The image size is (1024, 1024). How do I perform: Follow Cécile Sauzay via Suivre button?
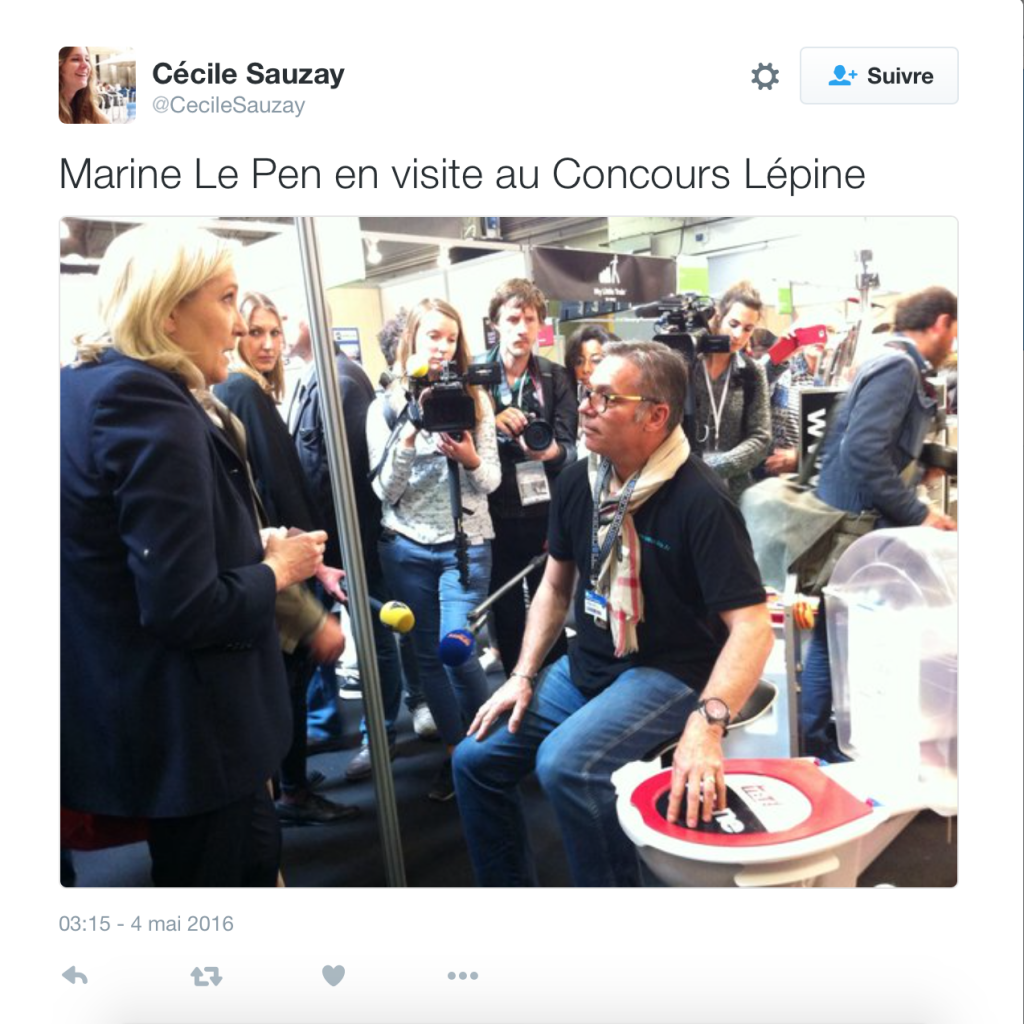(879, 76)
